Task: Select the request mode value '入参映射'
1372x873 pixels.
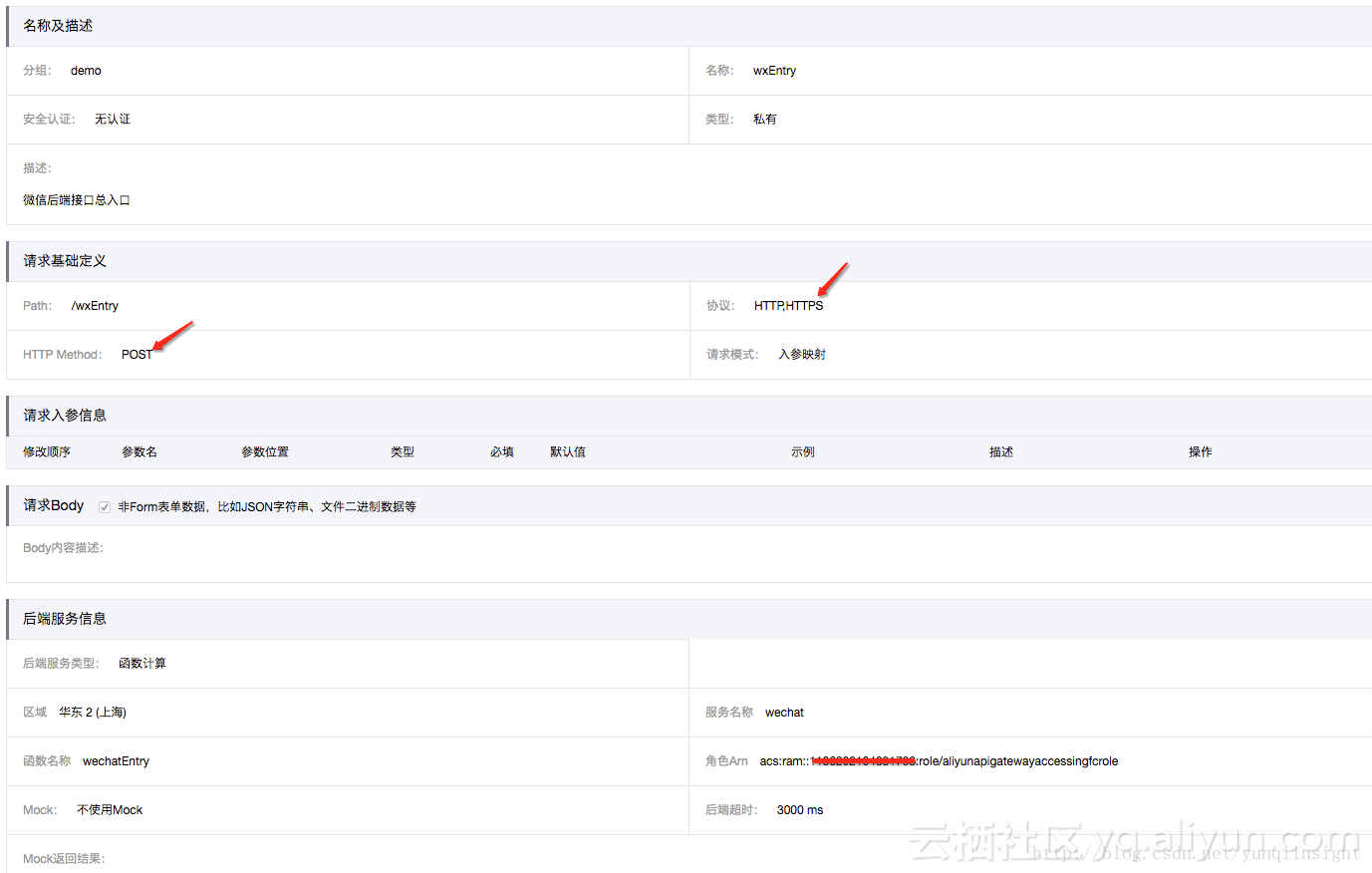Action: coord(802,355)
